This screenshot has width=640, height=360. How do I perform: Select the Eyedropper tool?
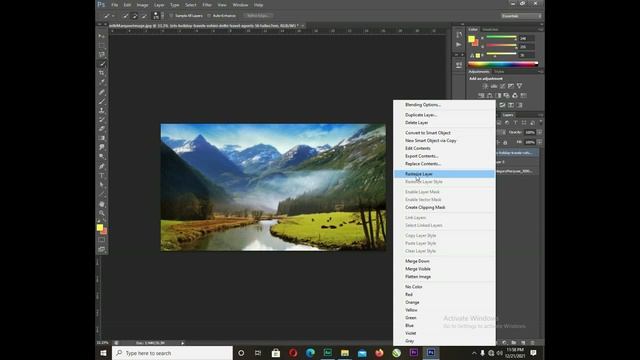click(x=102, y=82)
